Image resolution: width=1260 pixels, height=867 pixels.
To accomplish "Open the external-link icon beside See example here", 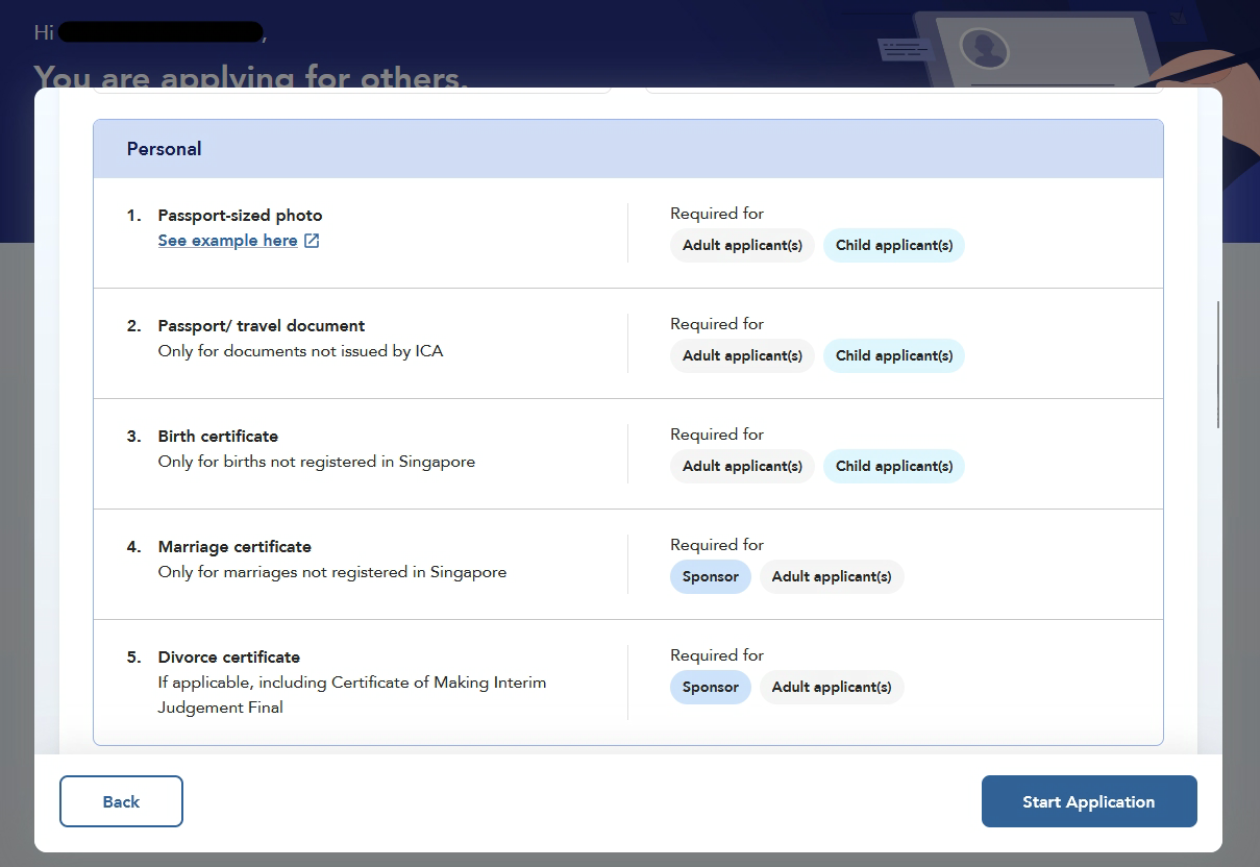I will [312, 241].
